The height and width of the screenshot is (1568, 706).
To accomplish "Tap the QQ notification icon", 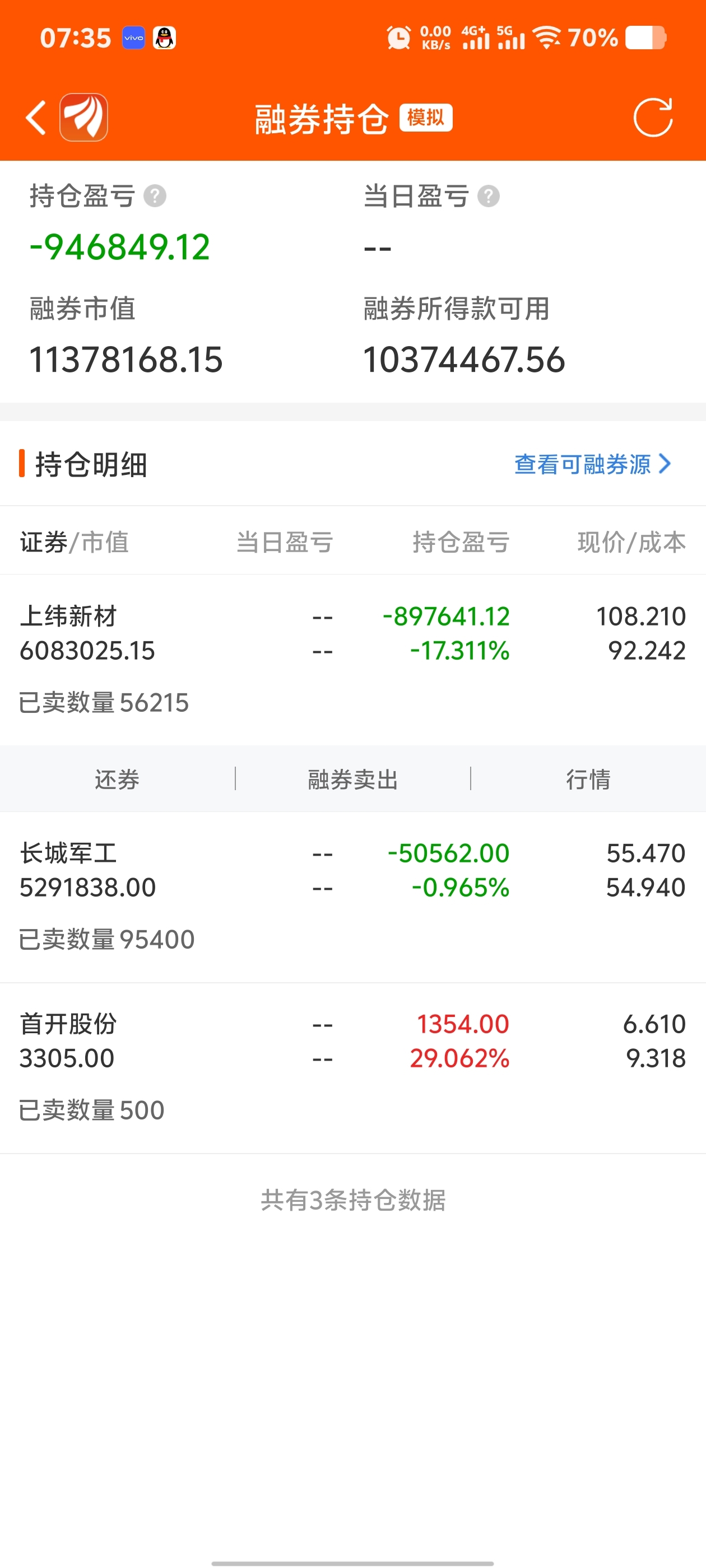I will pos(165,38).
